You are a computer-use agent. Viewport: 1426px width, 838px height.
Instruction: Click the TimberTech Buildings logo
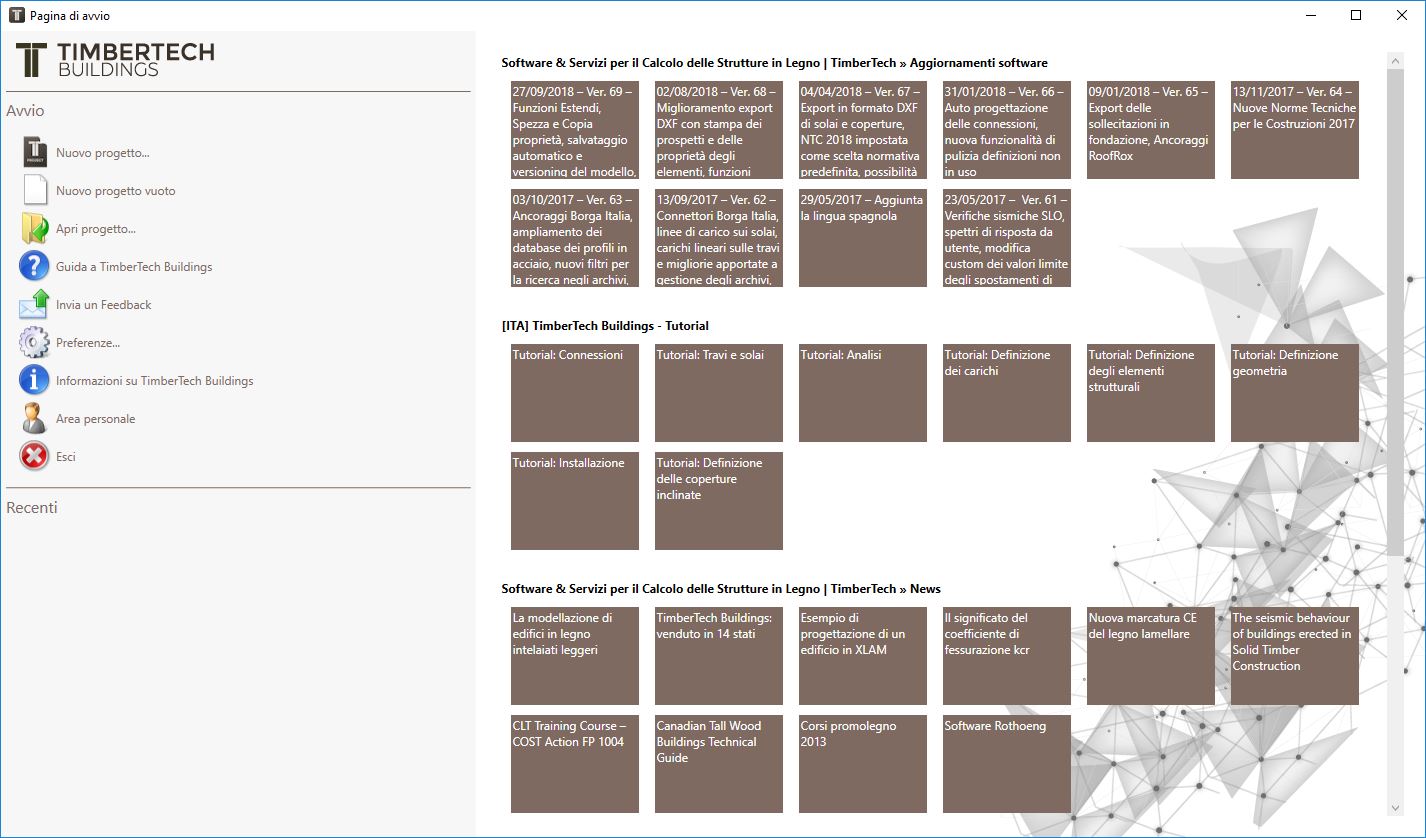(x=115, y=60)
